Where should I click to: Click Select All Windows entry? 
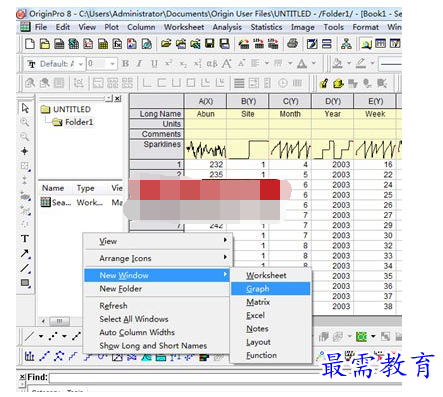click(x=134, y=319)
